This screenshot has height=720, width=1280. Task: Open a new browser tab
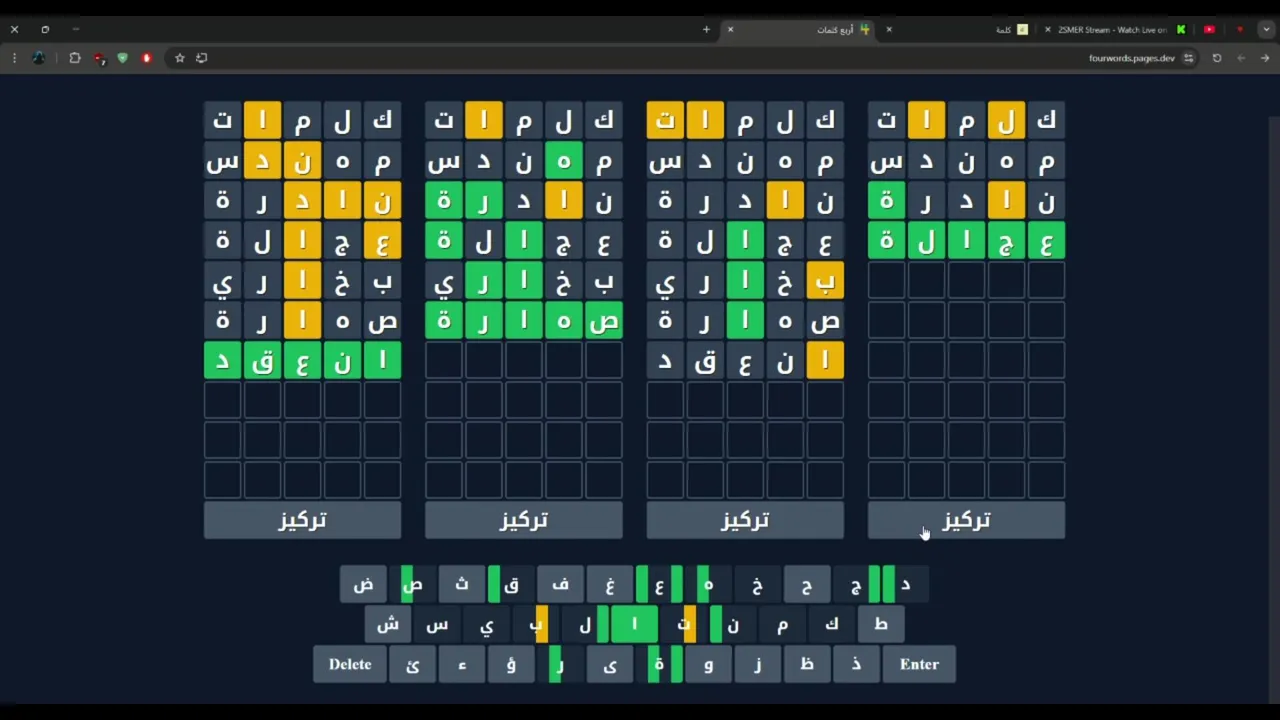706,30
